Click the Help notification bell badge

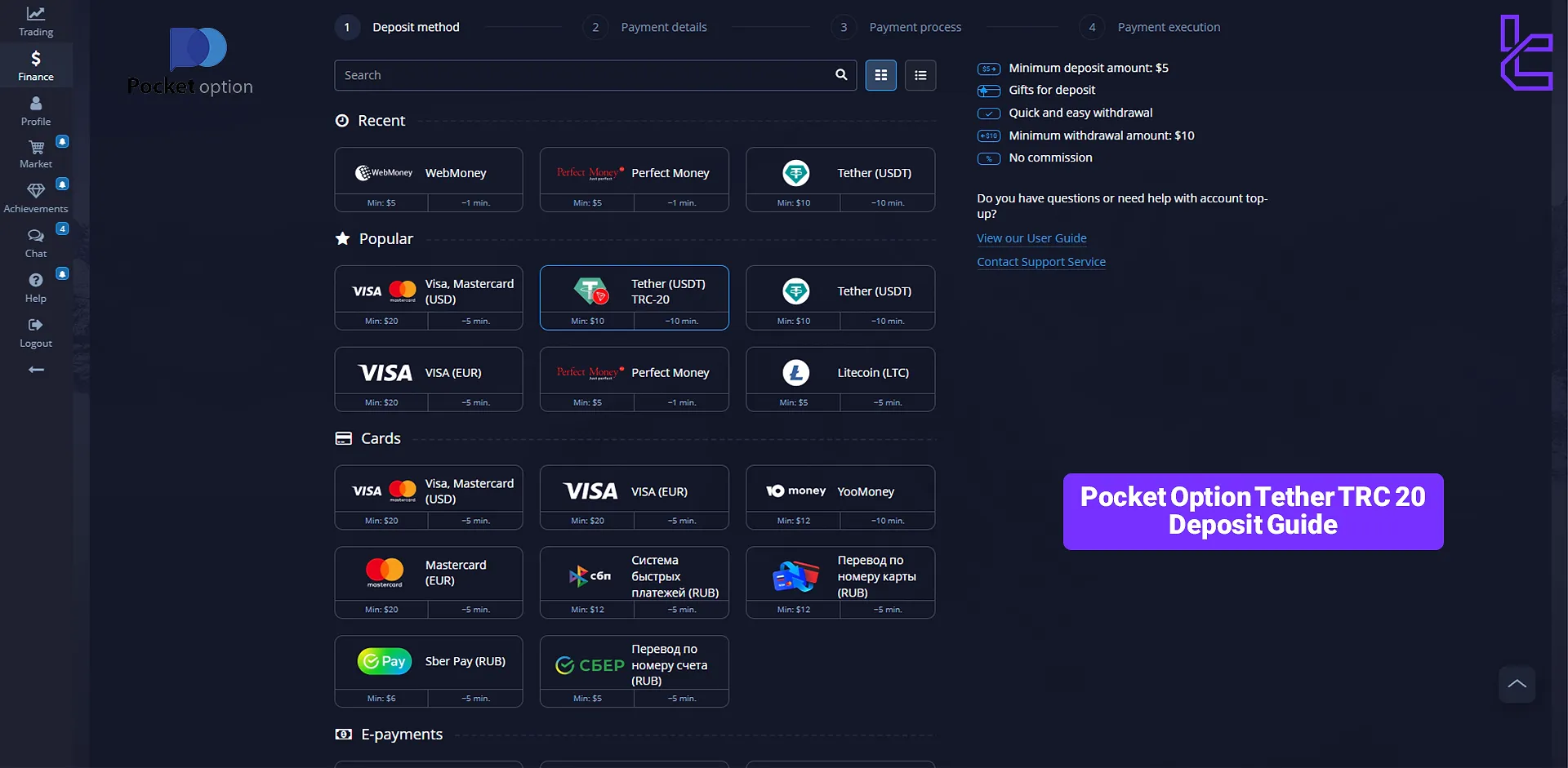coord(62,273)
